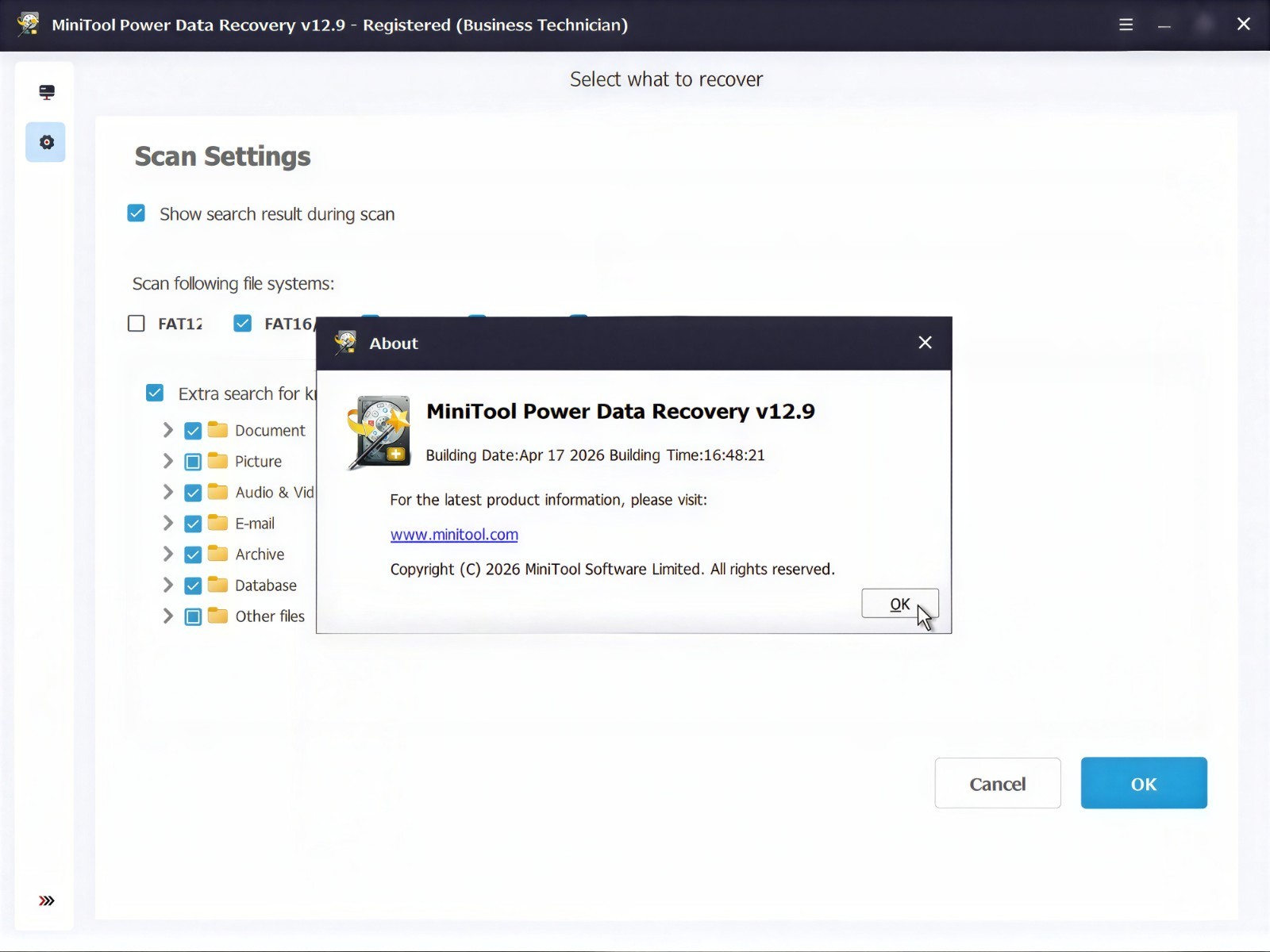Toggle the Other files checkbox

193,616
